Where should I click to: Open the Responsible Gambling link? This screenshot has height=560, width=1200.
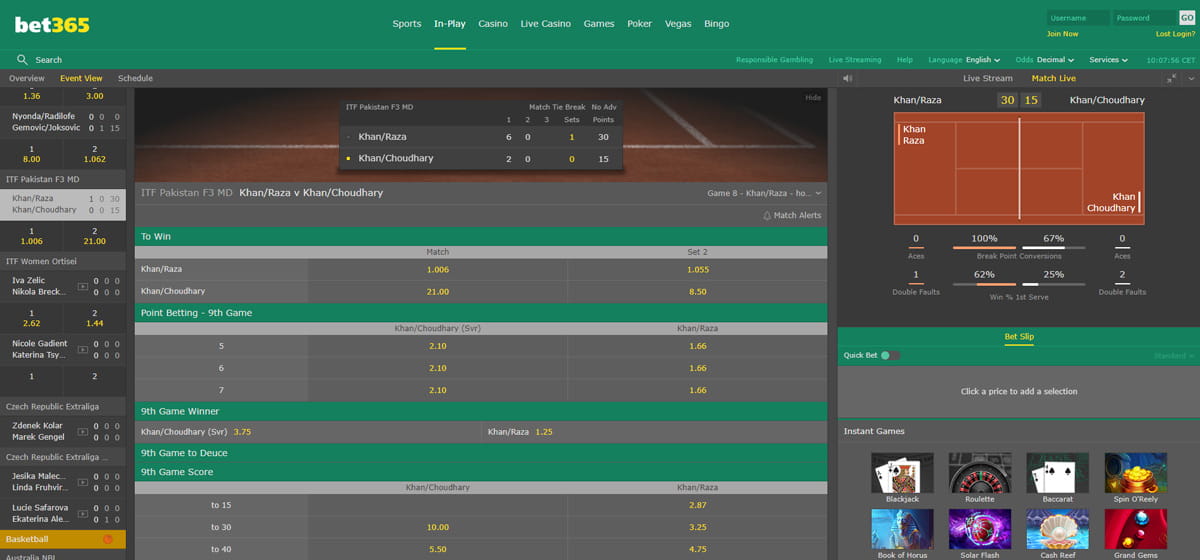pos(775,60)
